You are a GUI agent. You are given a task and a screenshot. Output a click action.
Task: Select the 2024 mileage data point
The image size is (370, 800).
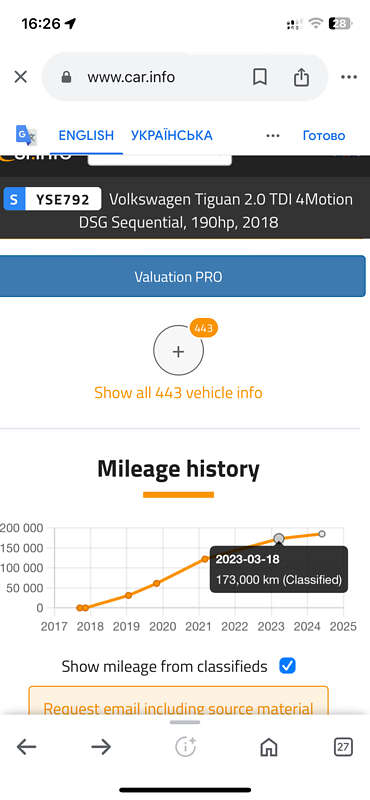tap(322, 534)
